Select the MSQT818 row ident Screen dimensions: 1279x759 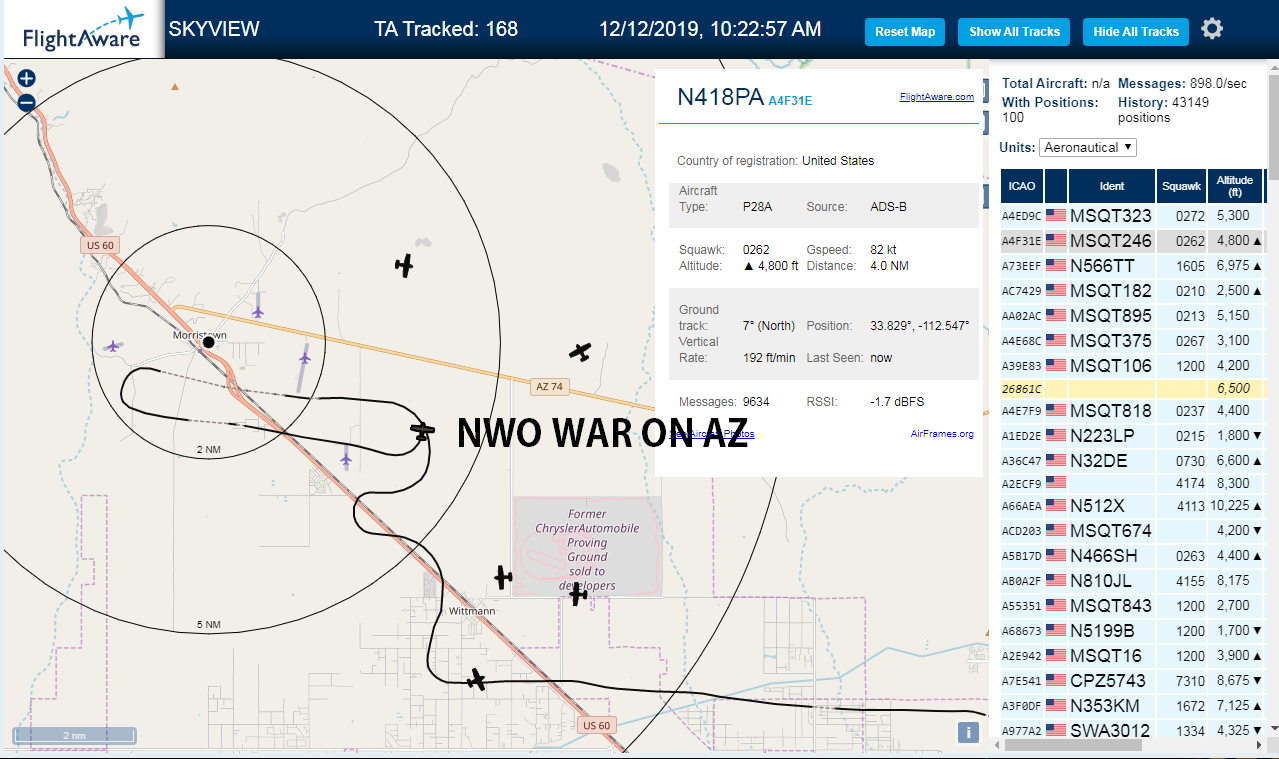[1111, 410]
